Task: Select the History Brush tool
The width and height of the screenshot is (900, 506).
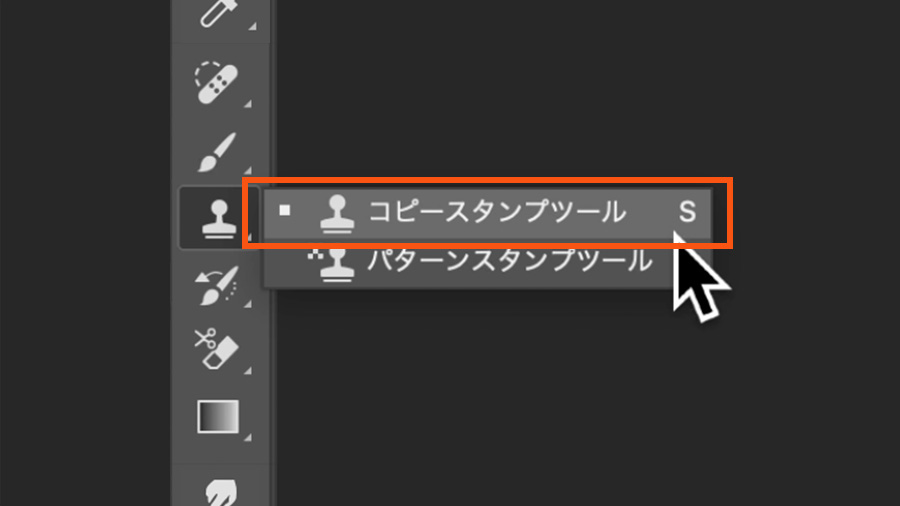Action: coord(216,285)
